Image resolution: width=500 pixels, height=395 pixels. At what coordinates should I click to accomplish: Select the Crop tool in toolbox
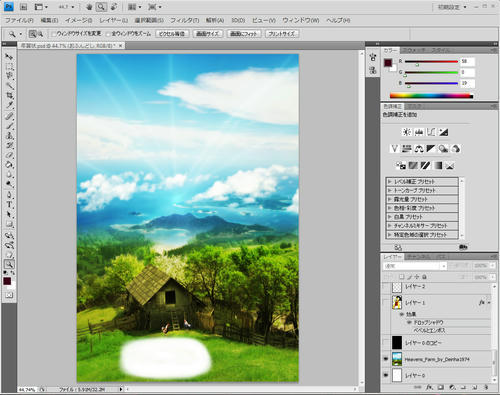9,96
